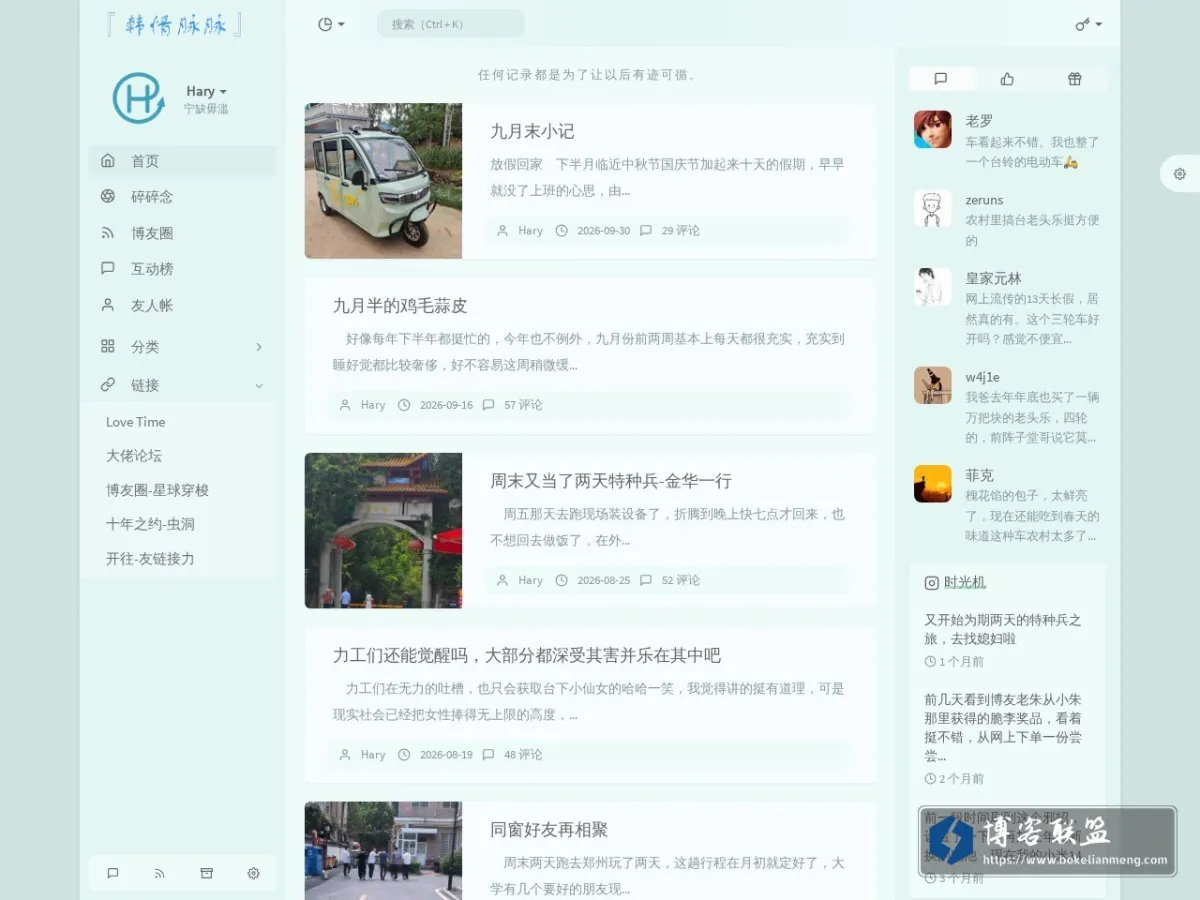
Task: Click the Instagram-style icon beside 时光机
Action: point(932,582)
